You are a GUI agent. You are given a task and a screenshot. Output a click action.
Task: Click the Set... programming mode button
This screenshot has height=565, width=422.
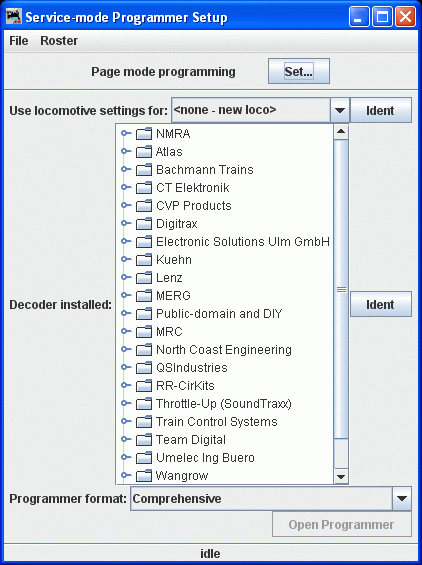(x=299, y=71)
